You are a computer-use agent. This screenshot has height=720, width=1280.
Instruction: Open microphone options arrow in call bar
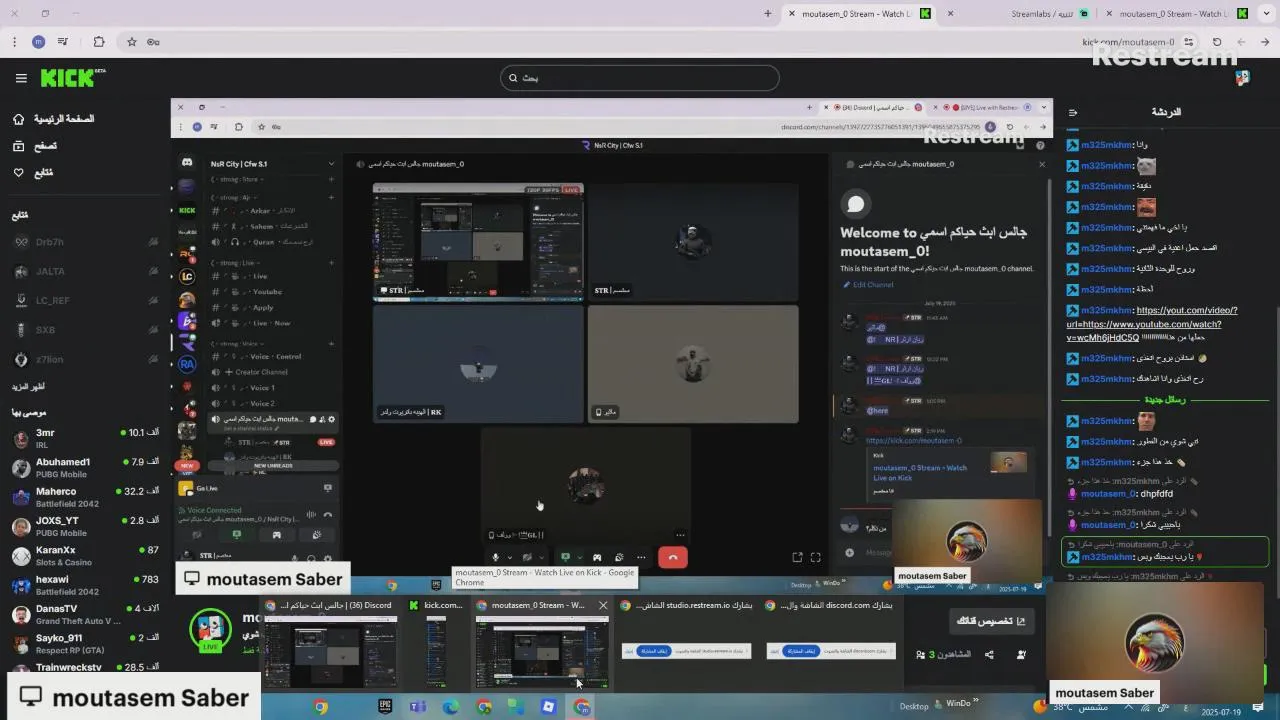pos(509,558)
